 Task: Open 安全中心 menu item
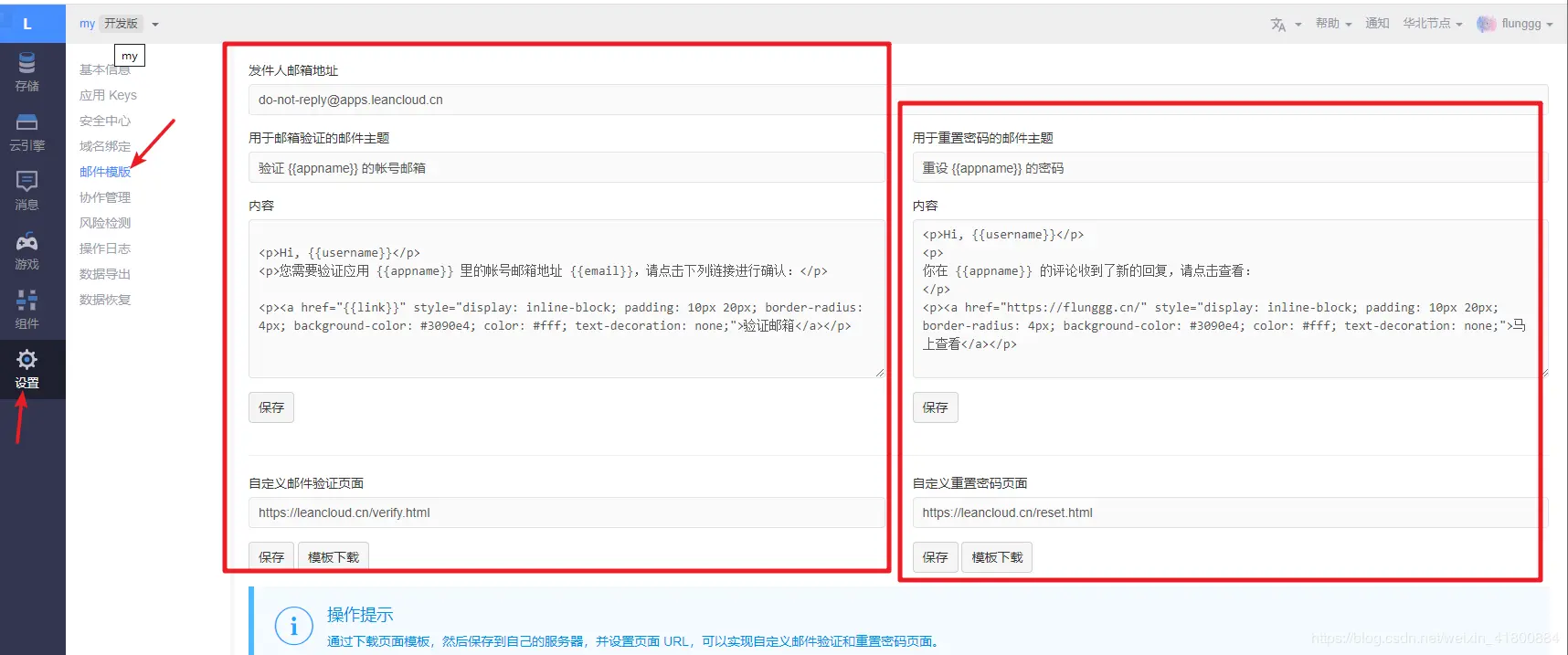105,121
